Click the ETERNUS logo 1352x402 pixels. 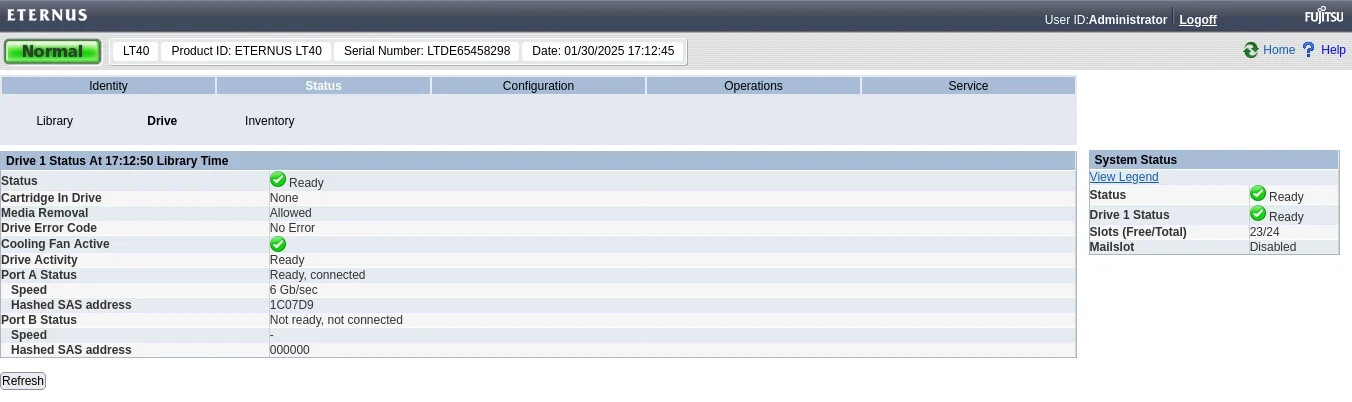(47, 15)
